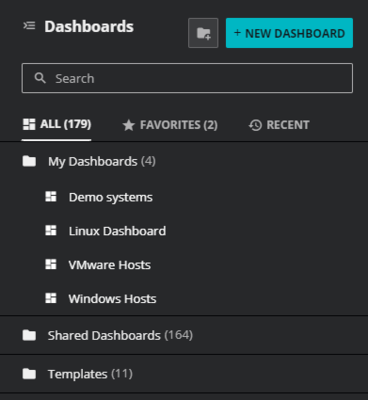Click the dashboard icon beside VMware Hosts
Viewport: 368px width, 400px height.
click(x=51, y=264)
